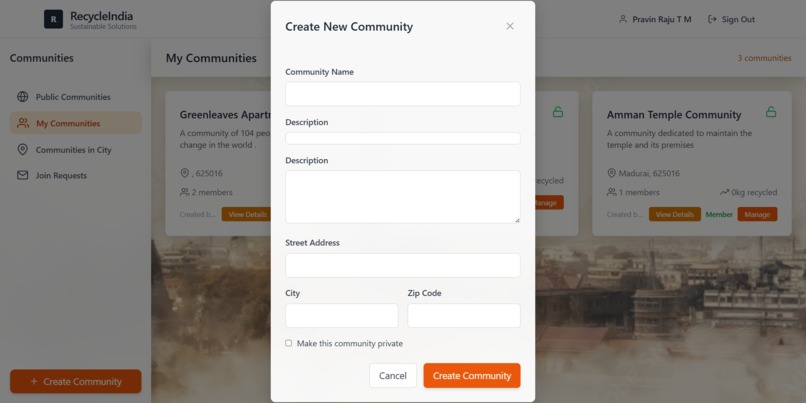Viewport: 806px width, 403px height.
Task: Open Public Communities in sidebar
Action: coord(76,97)
